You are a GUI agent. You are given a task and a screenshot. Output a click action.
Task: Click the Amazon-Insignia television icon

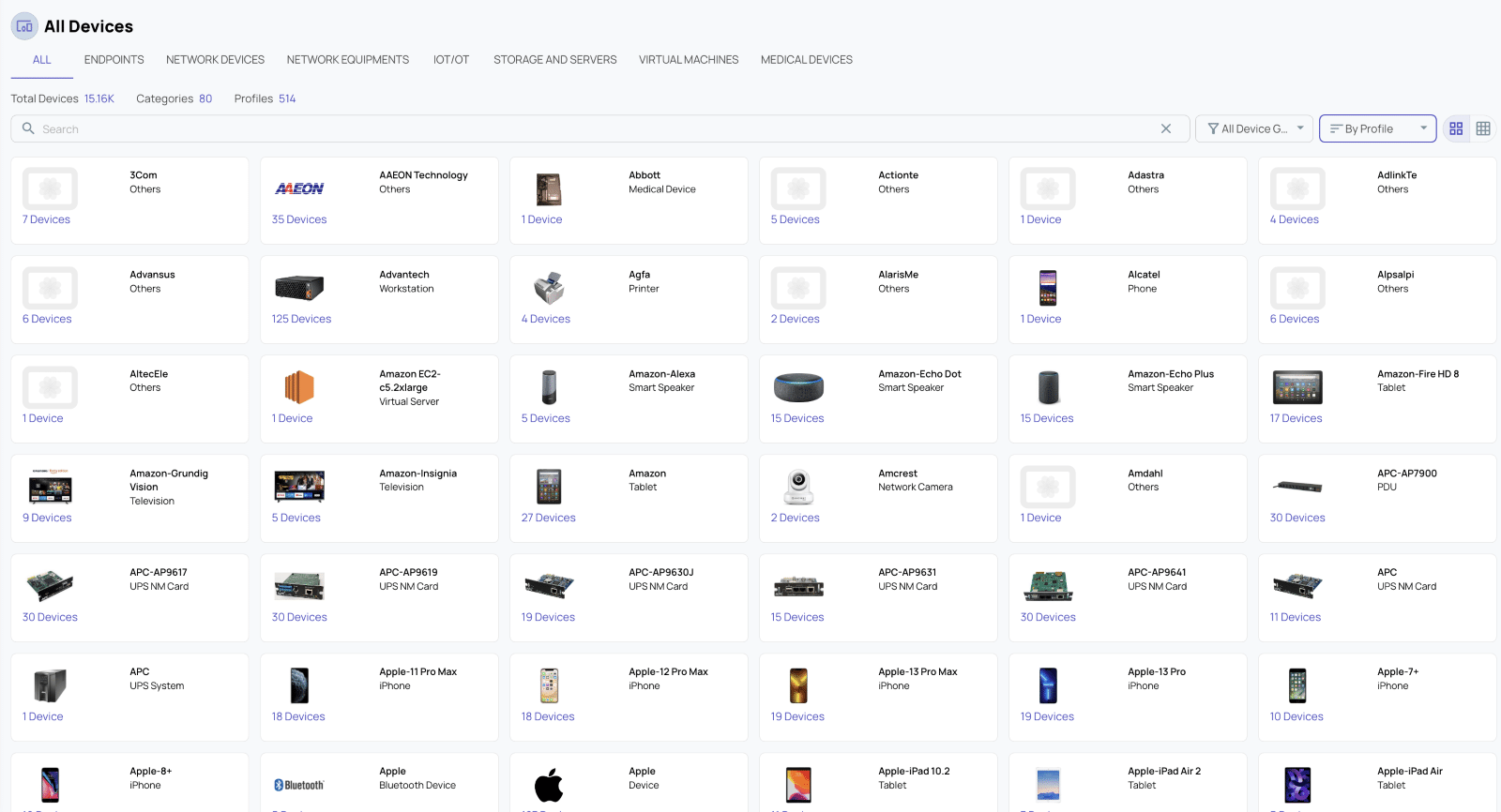299,487
